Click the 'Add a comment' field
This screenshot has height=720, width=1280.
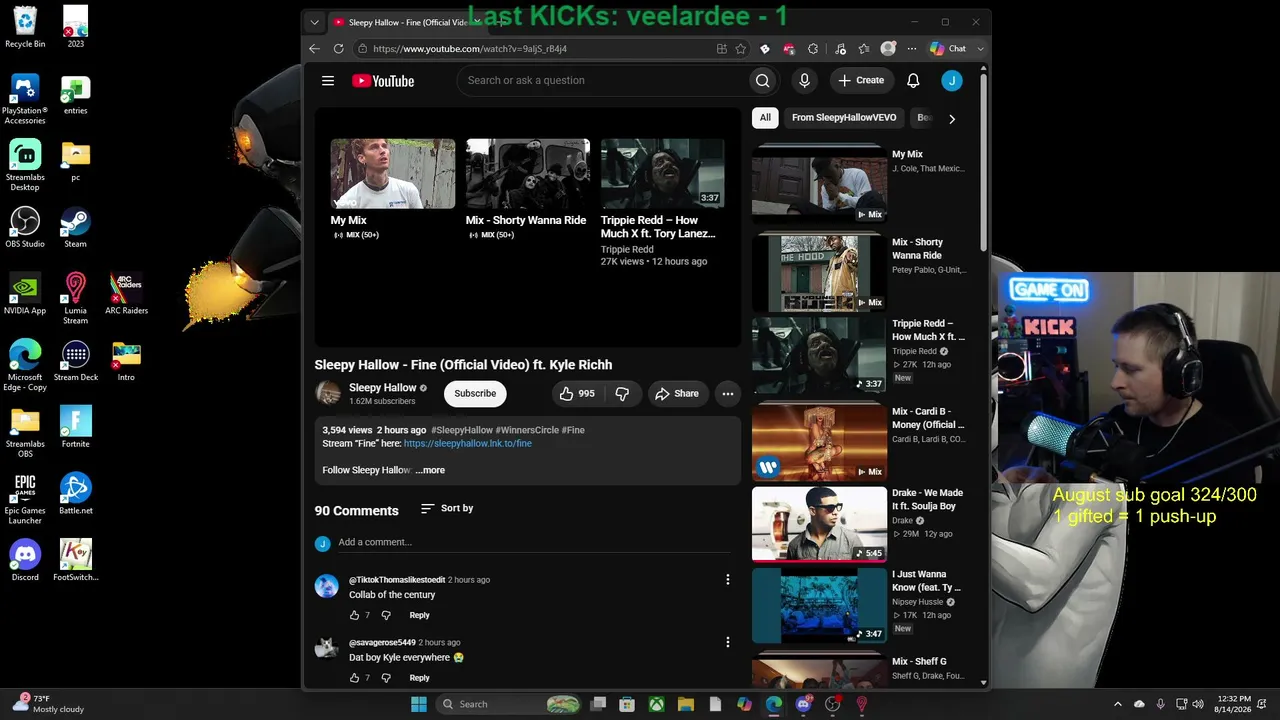pyautogui.click(x=535, y=543)
